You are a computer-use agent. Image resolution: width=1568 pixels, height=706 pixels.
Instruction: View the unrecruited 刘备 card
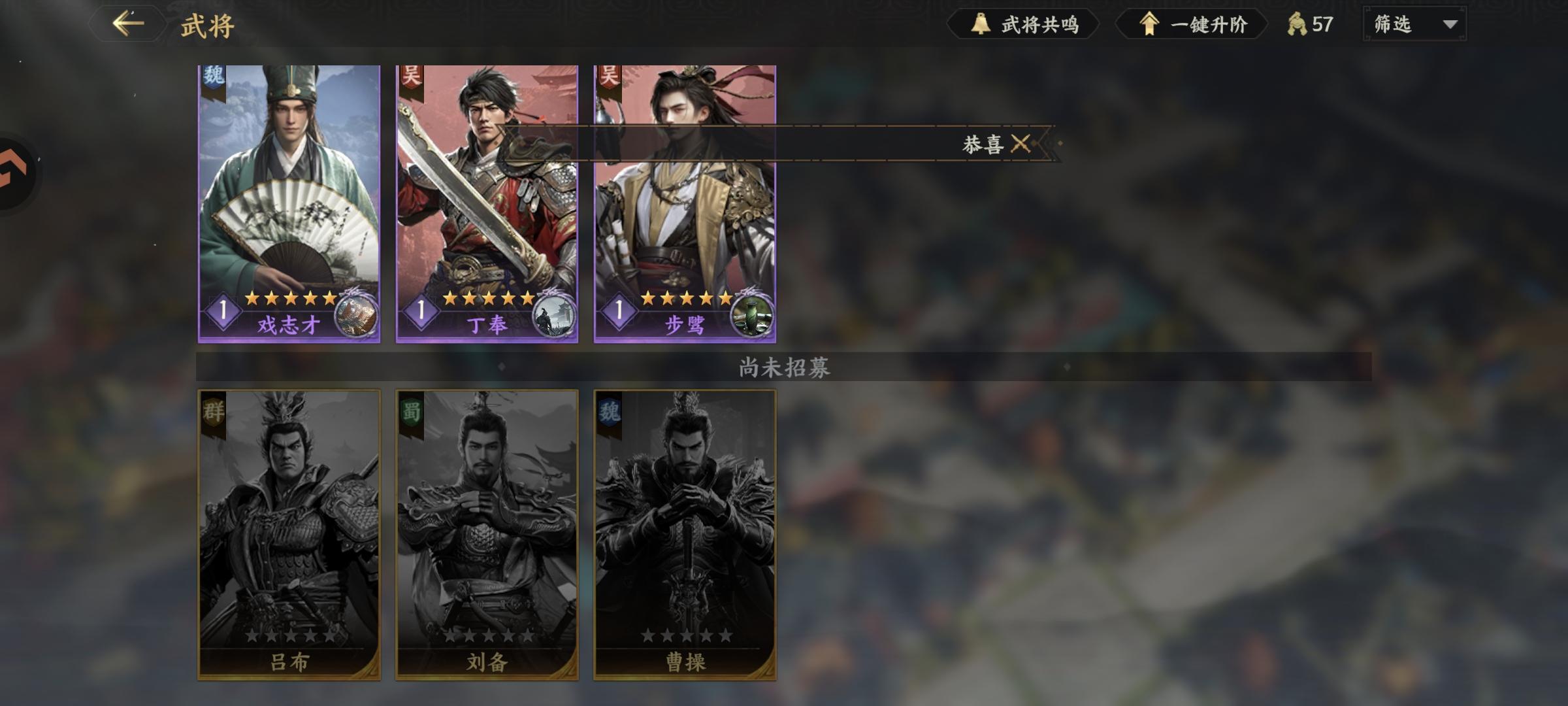(x=487, y=535)
